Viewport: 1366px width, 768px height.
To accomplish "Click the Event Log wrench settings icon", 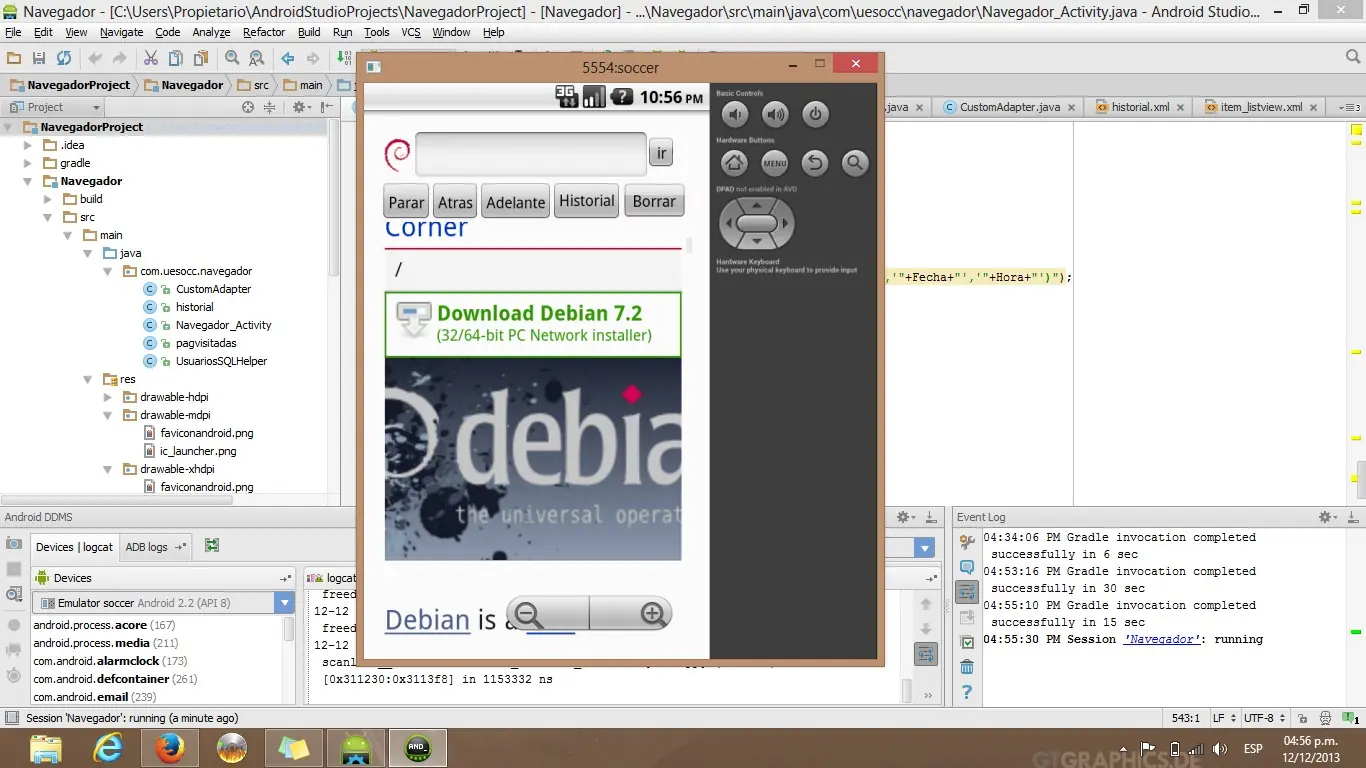I will pyautogui.click(x=967, y=543).
